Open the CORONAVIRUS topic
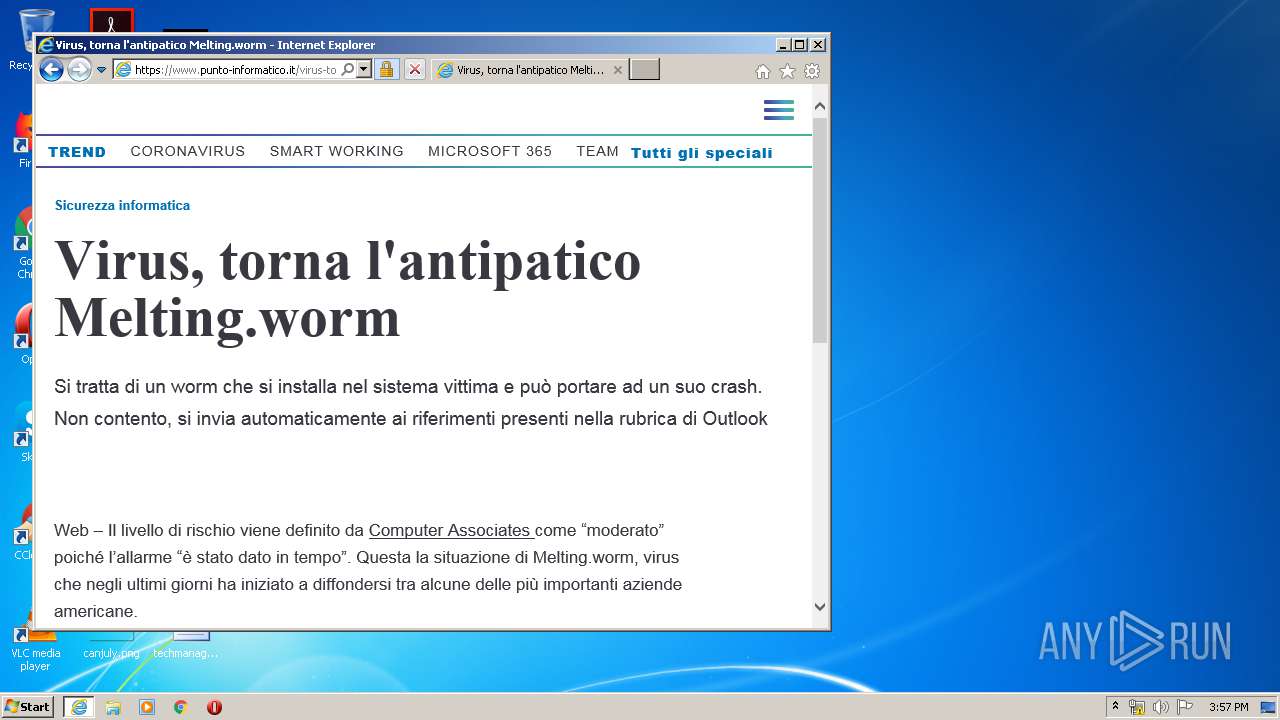The image size is (1280, 720). coord(188,151)
